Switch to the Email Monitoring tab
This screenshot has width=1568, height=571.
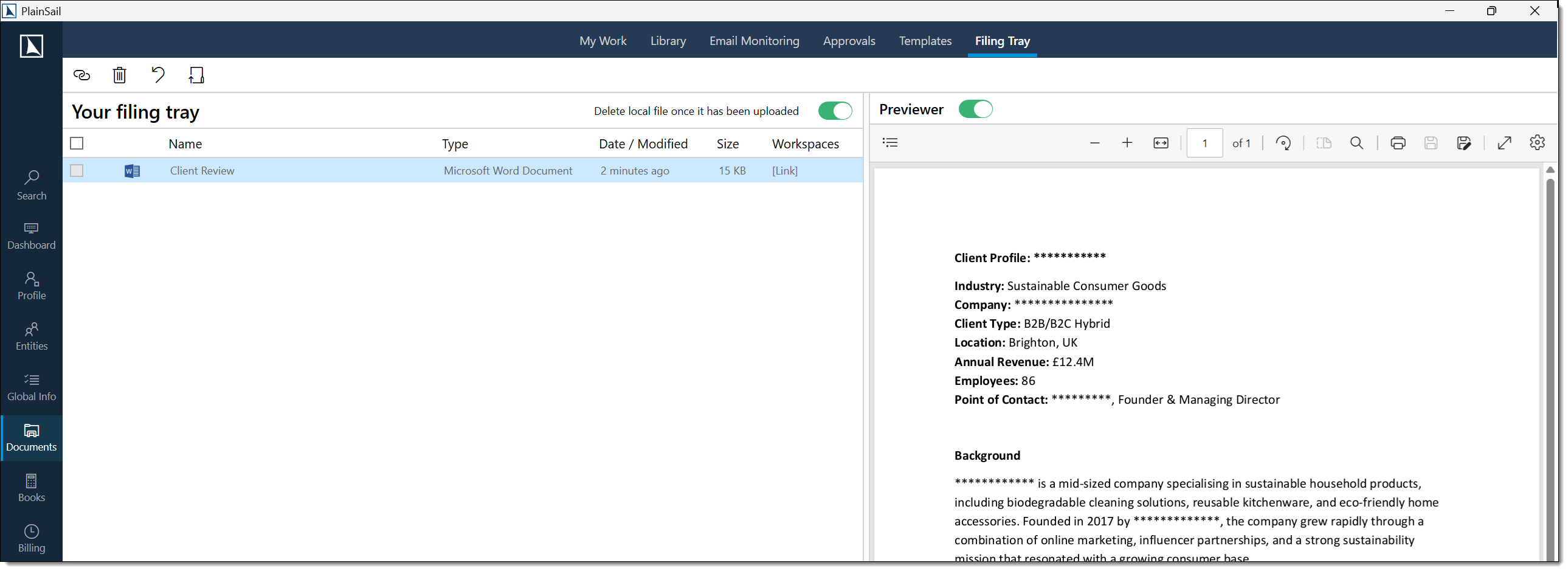pos(754,41)
